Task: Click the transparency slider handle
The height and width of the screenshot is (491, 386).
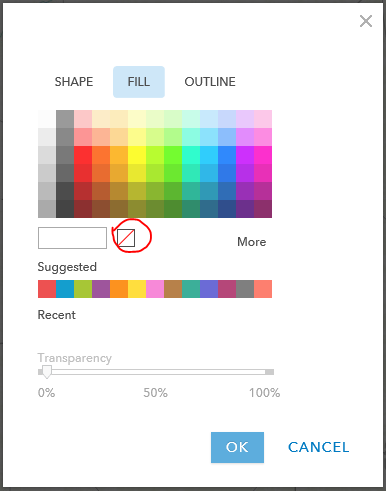Action: 47,372
